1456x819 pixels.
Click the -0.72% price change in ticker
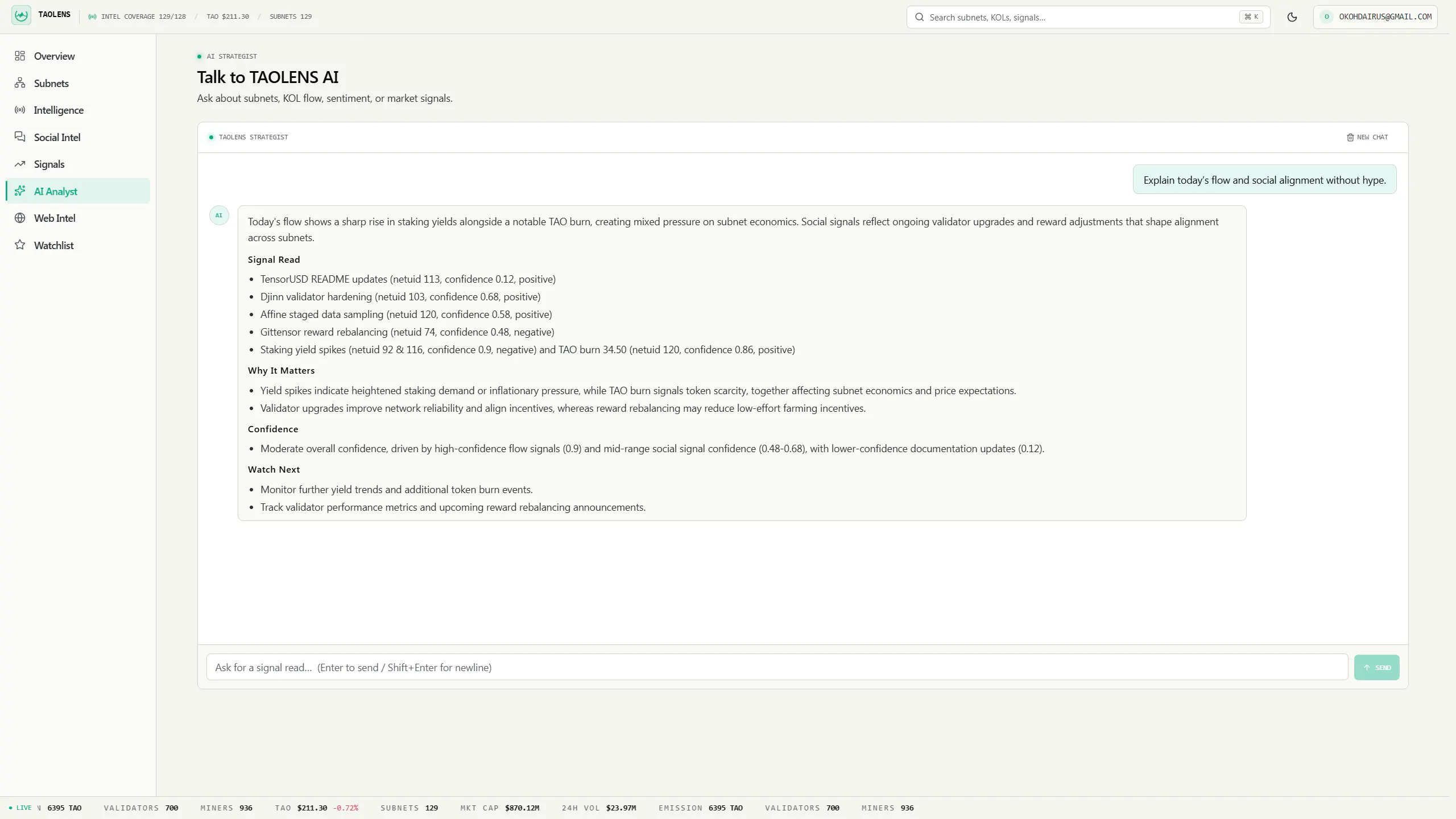(346, 808)
